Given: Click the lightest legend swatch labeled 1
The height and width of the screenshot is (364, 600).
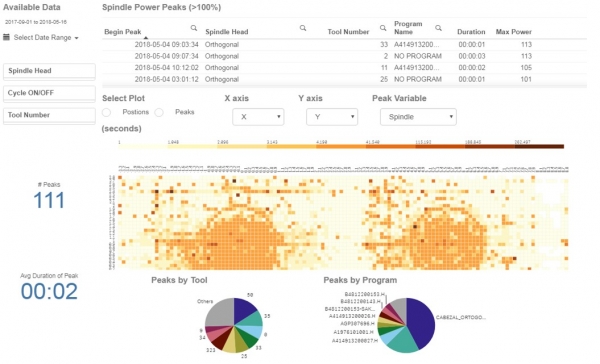Looking at the screenshot, I should (143, 146).
